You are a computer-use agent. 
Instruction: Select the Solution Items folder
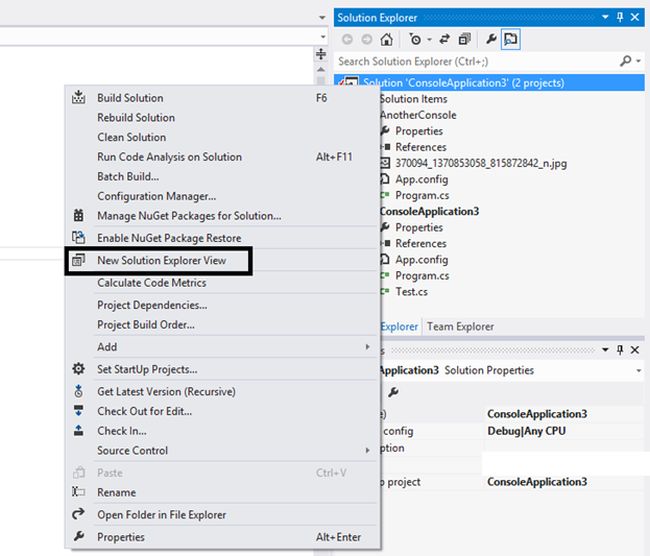[x=414, y=99]
